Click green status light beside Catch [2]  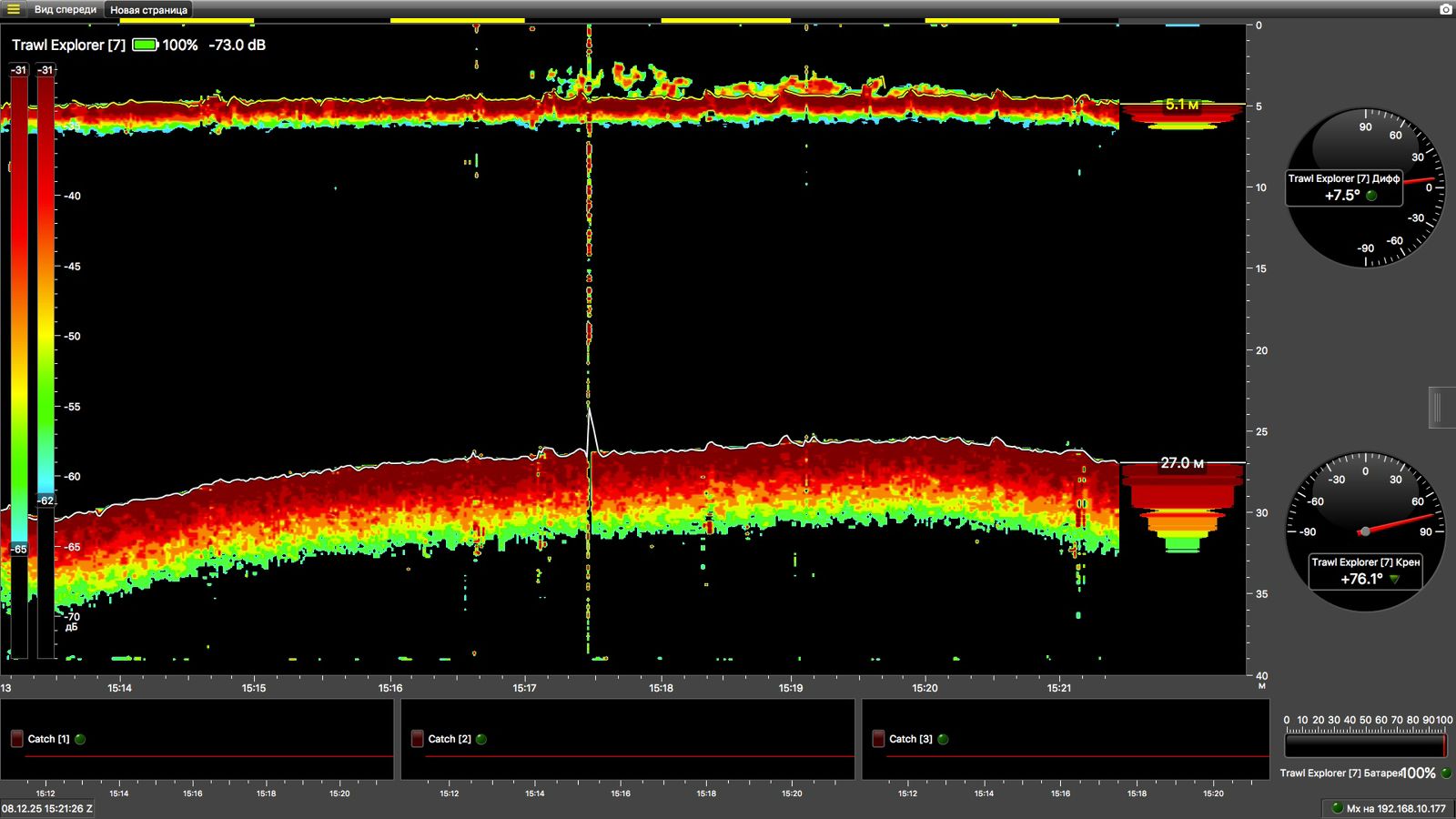click(481, 739)
